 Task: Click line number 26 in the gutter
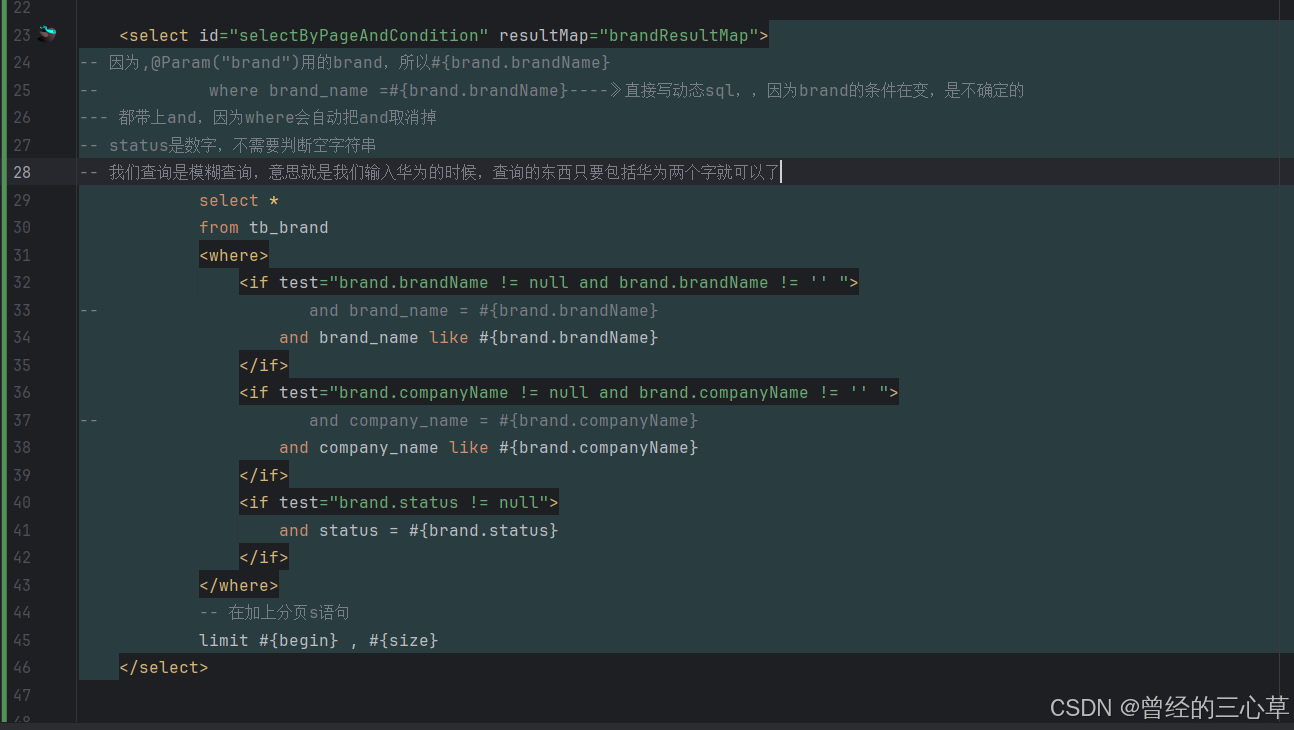coord(22,118)
